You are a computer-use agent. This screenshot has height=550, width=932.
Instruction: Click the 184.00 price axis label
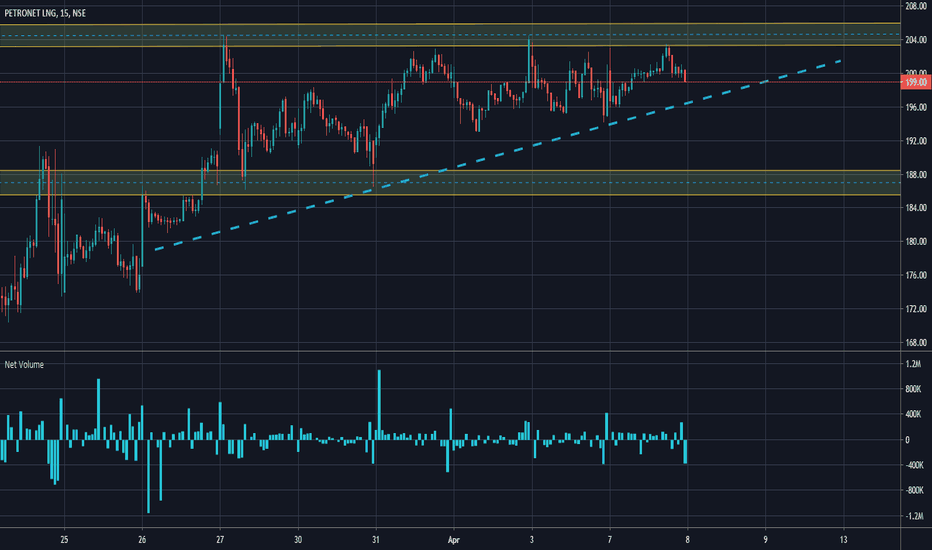tap(916, 208)
